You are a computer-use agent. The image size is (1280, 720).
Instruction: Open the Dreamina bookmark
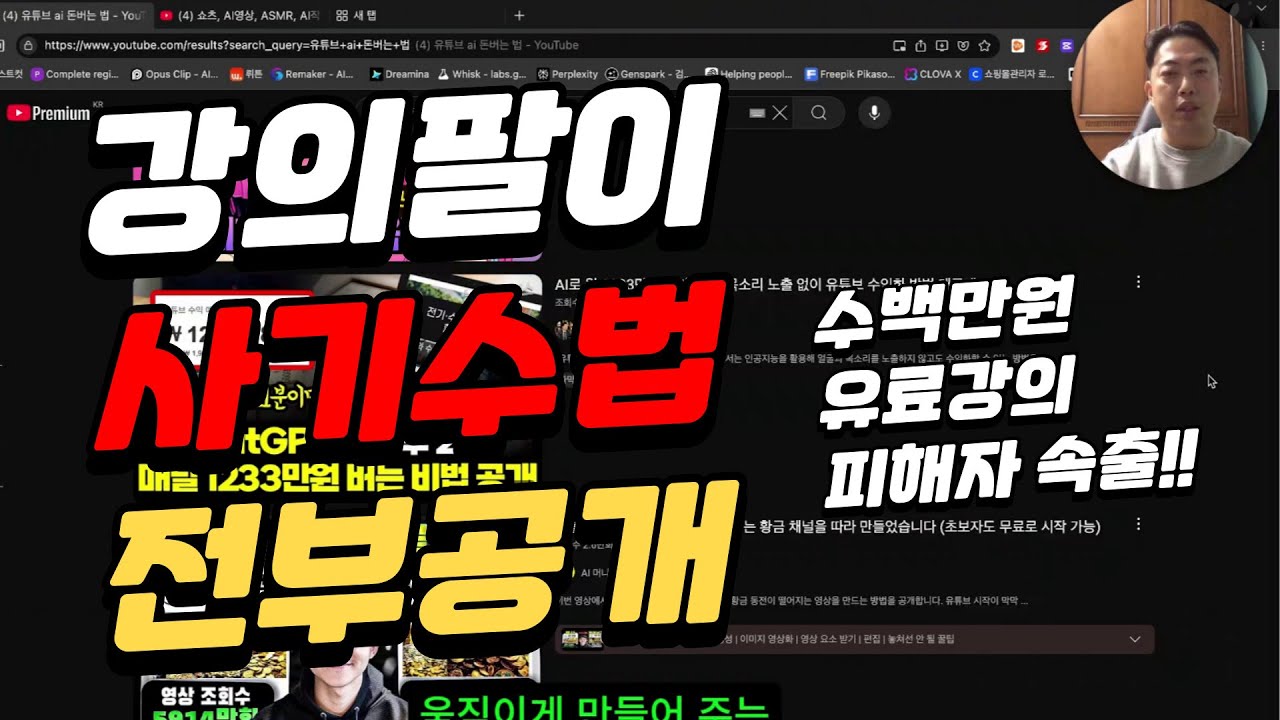pos(399,74)
